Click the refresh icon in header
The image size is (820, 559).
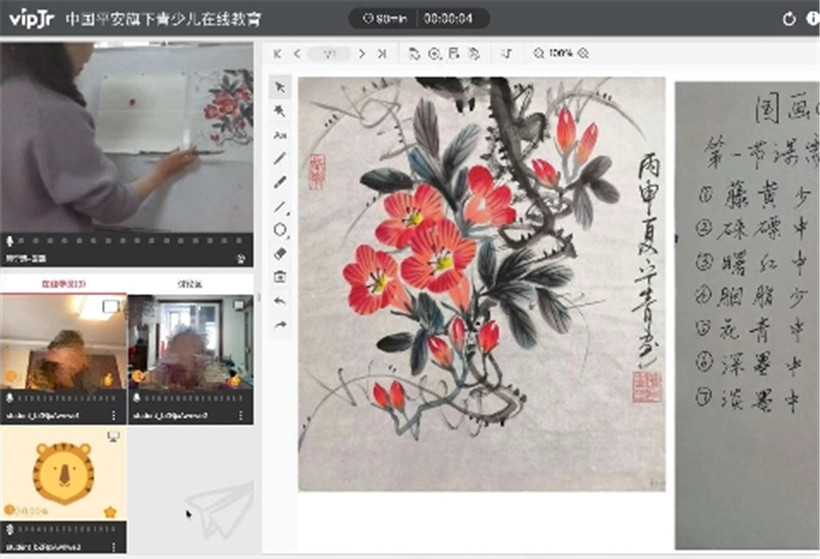[x=789, y=19]
